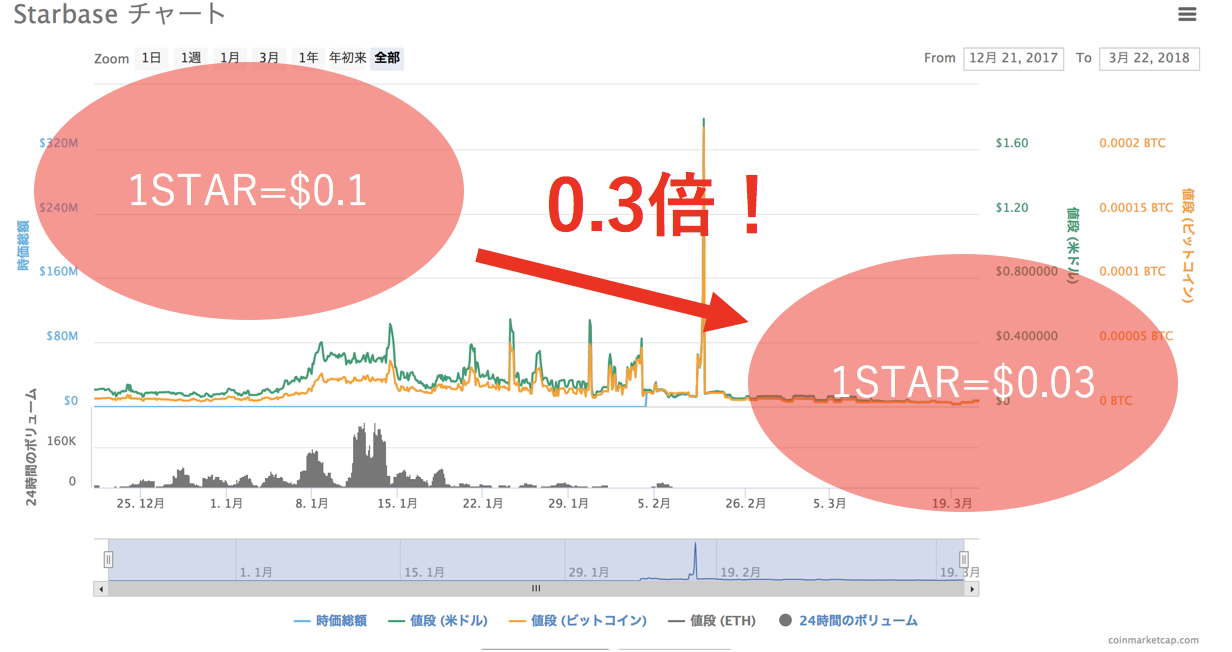The width and height of the screenshot is (1232, 652).
Task: Click the navigator scrollbar left arrow
Action: (x=101, y=589)
